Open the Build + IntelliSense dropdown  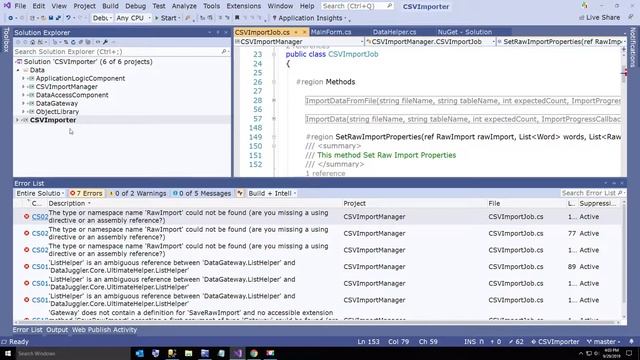[x=272, y=193]
